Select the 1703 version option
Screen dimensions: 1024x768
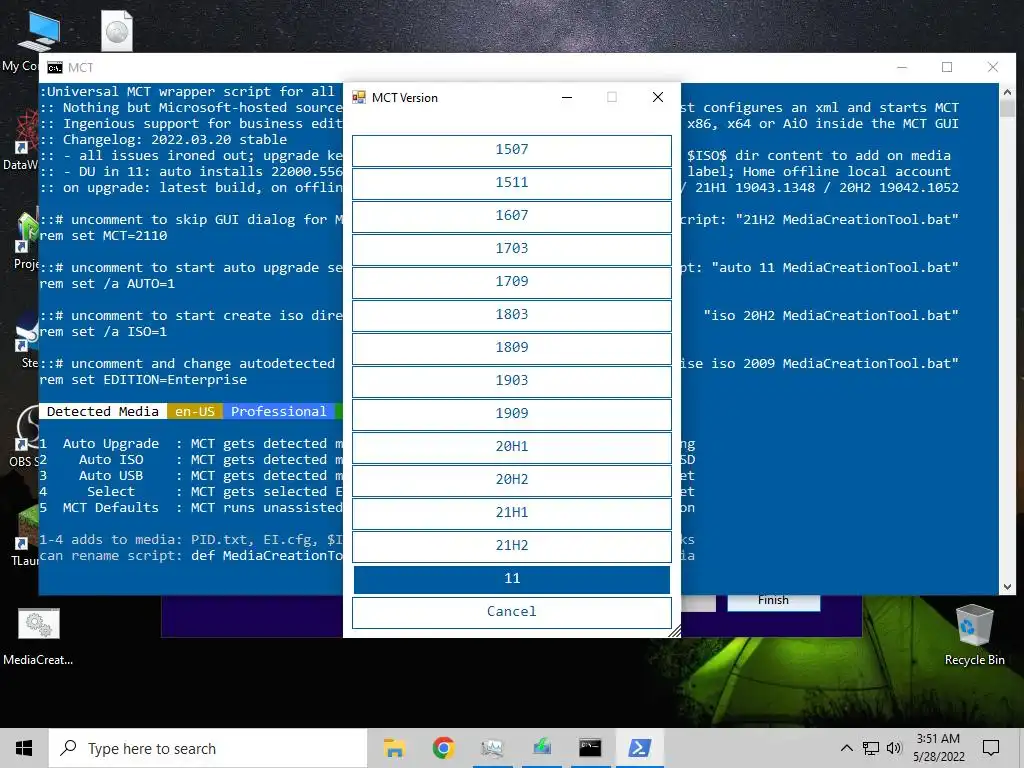tap(511, 249)
